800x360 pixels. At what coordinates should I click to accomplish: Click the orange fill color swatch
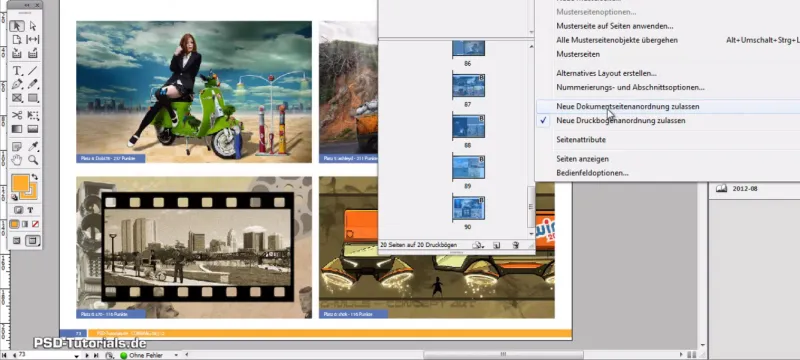[x=20, y=184]
